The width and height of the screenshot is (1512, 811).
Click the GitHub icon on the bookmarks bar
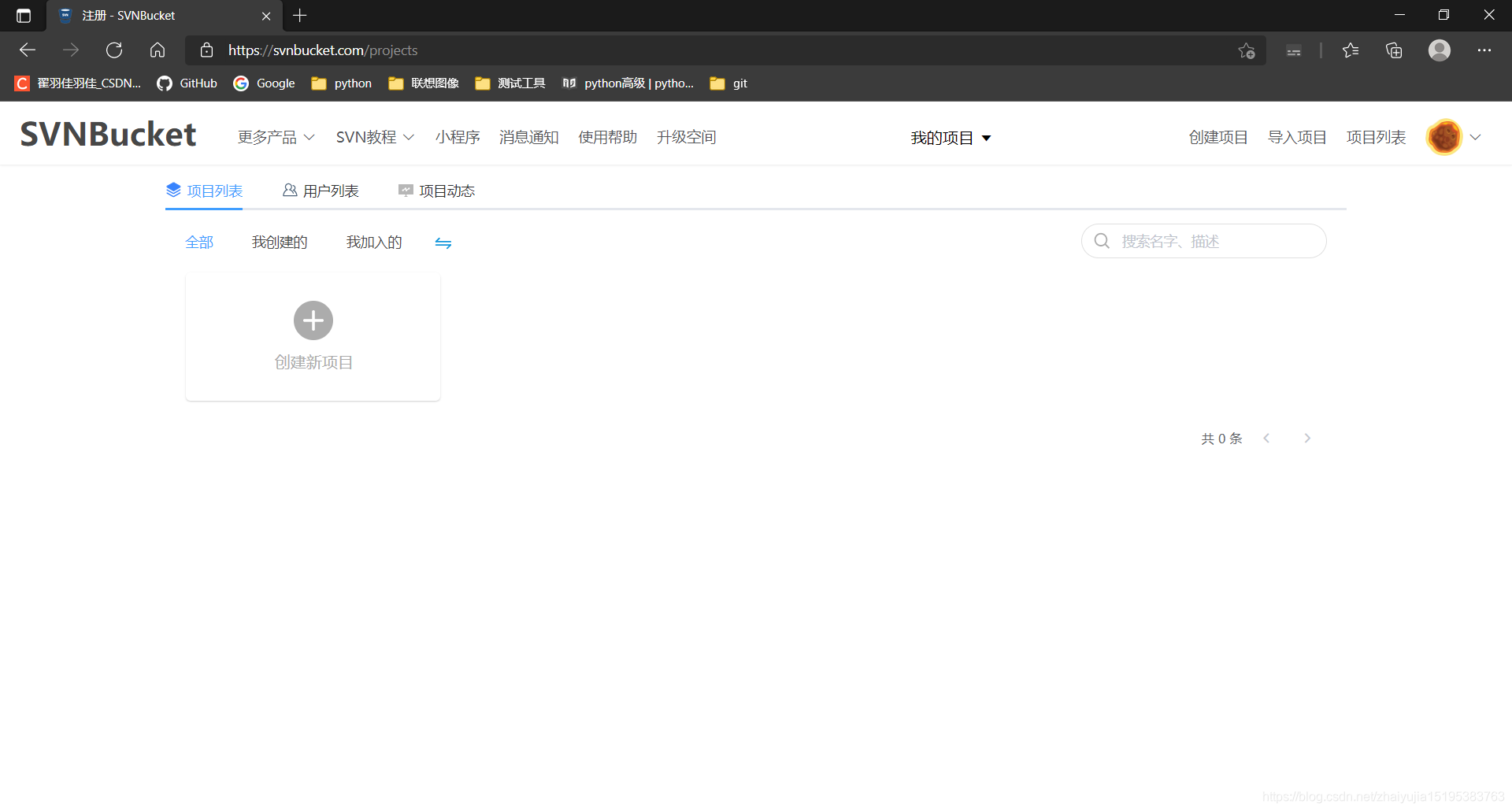point(165,83)
